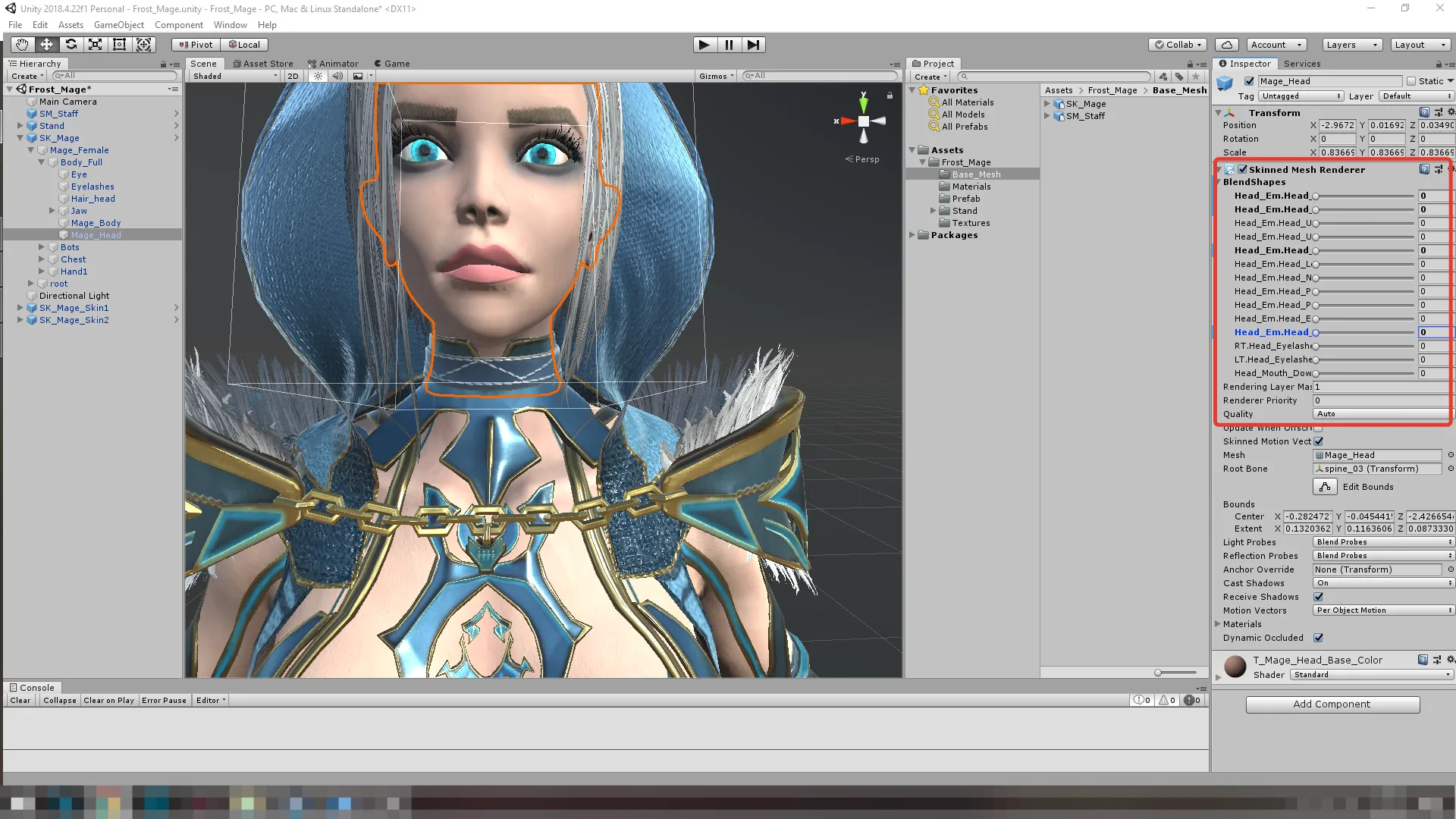Image resolution: width=1456 pixels, height=819 pixels.
Task: Adjust the Head_Mouth_Down blendshape slider
Action: (x=1363, y=374)
